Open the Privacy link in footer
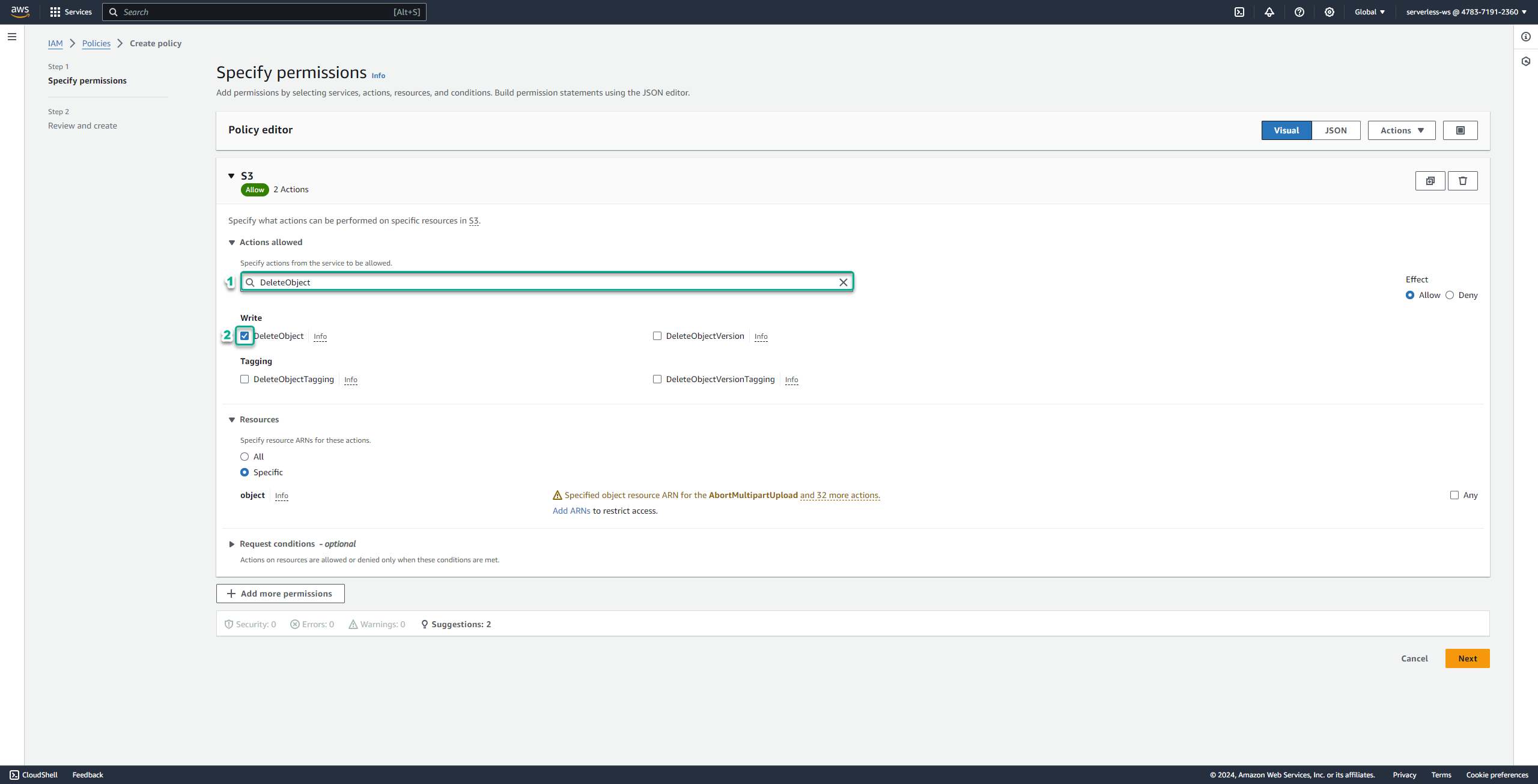The width and height of the screenshot is (1538, 784). click(x=1405, y=775)
